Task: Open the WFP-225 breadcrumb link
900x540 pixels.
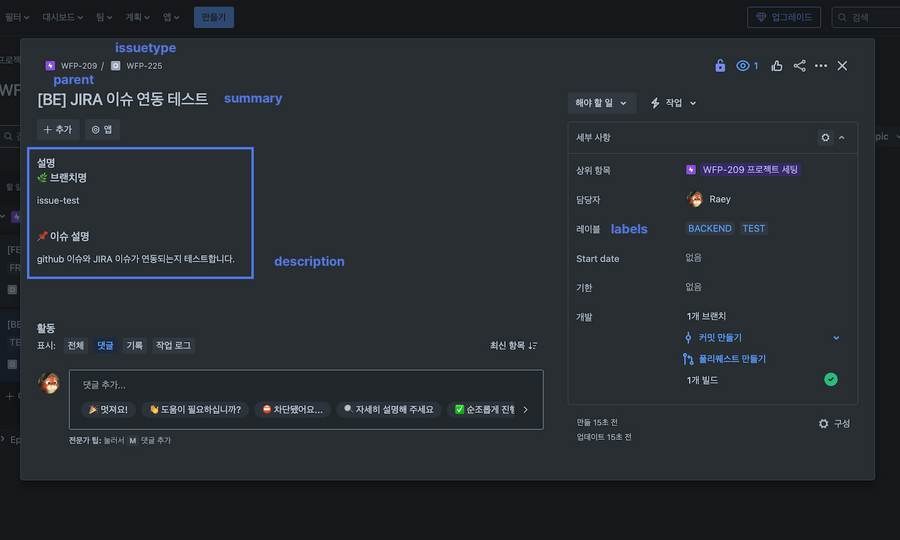Action: tap(144, 65)
